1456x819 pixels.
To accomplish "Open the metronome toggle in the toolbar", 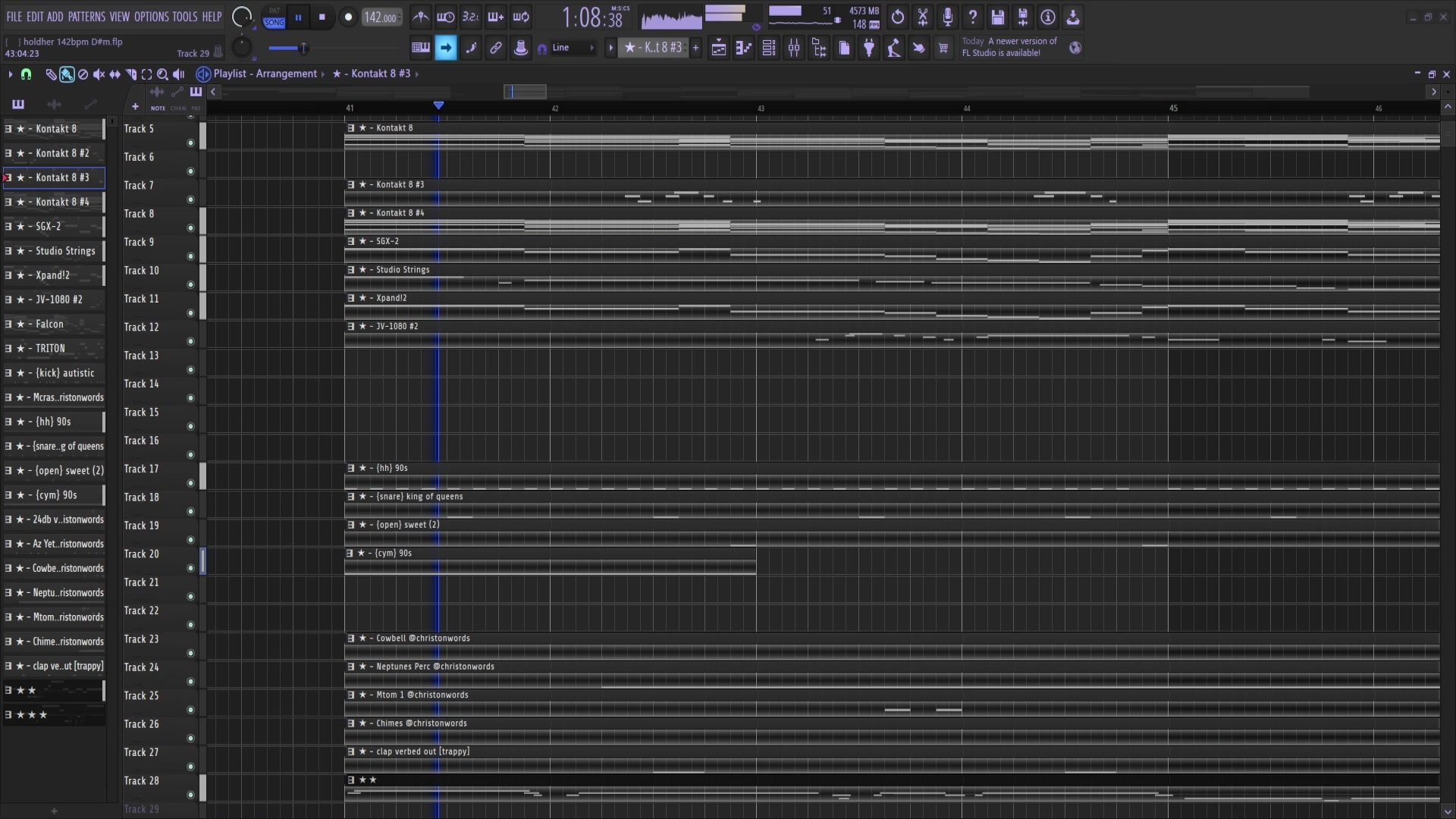I will coord(420,17).
